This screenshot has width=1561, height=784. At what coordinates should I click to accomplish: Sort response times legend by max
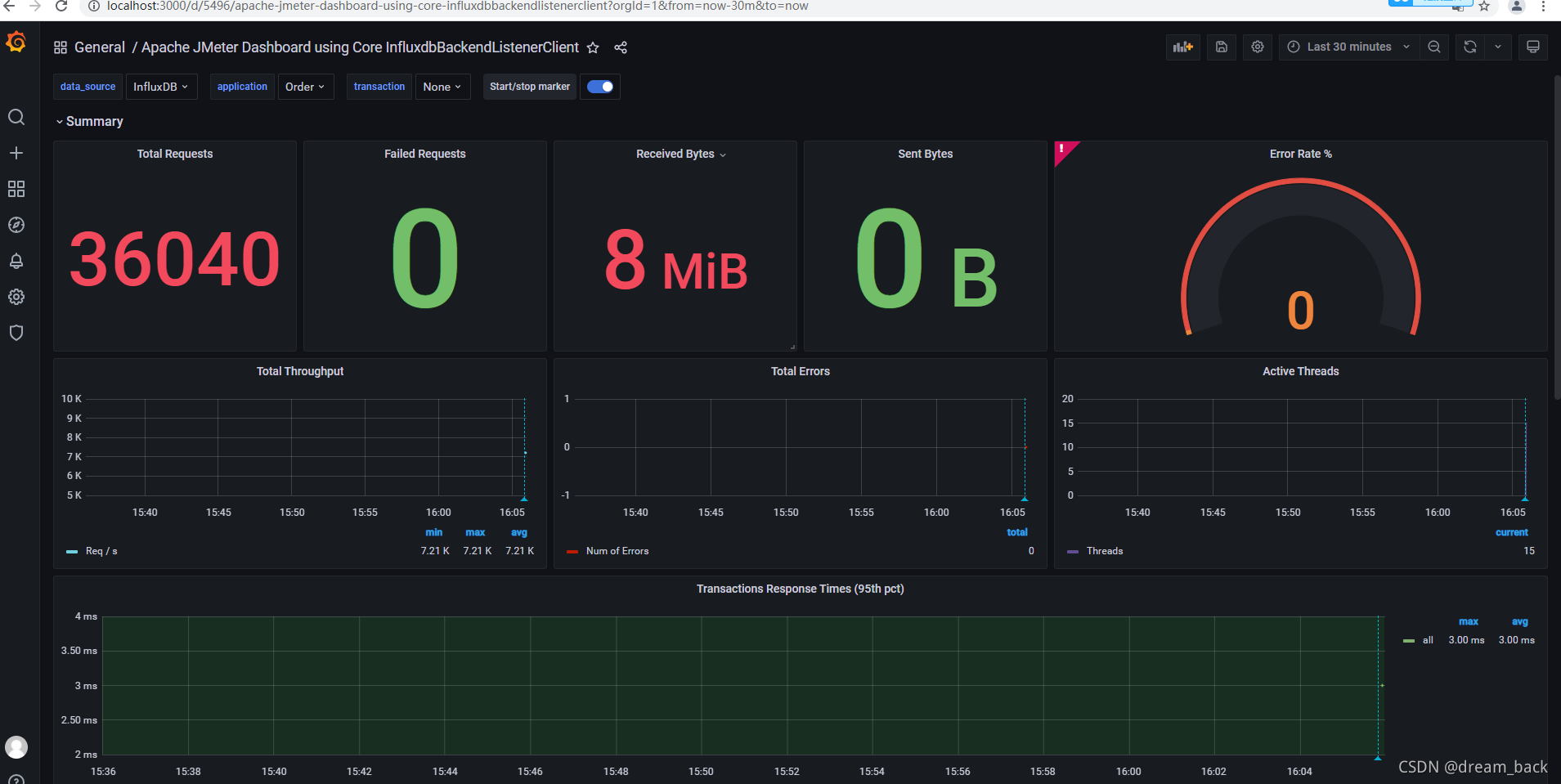click(x=1469, y=622)
